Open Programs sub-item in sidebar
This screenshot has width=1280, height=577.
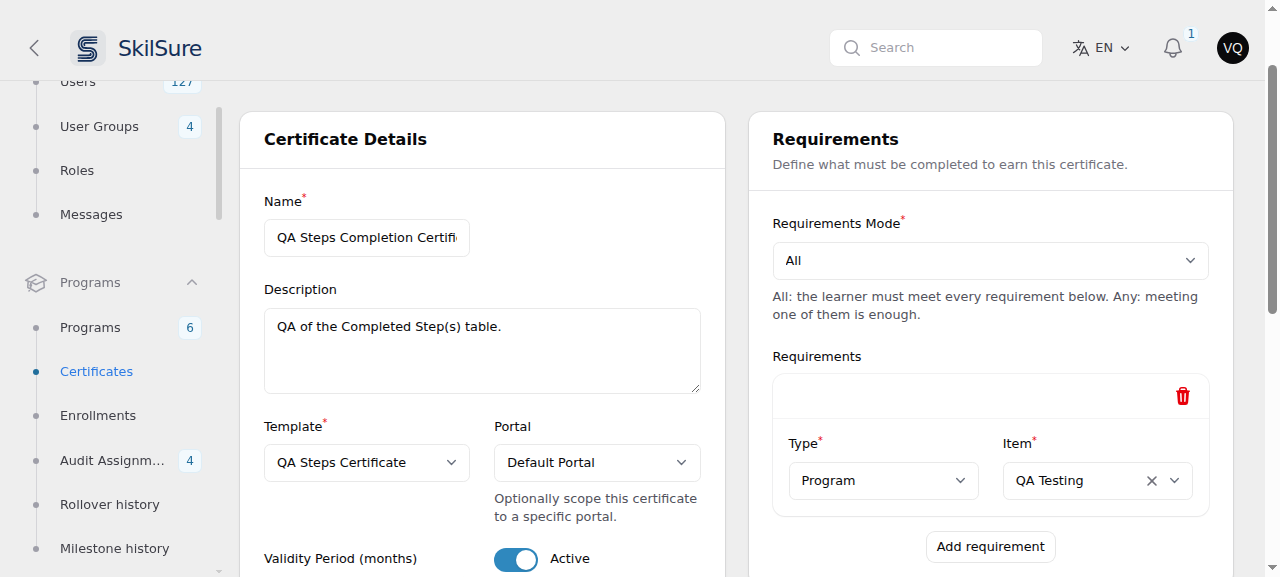[90, 328]
